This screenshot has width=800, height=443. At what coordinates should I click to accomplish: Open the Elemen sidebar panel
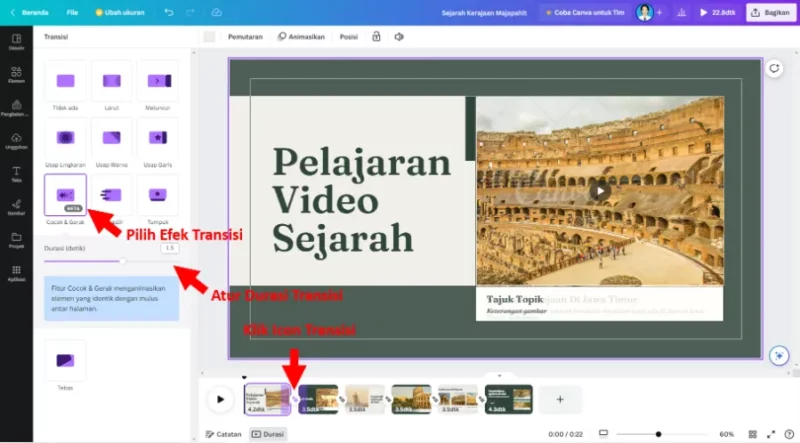16,75
